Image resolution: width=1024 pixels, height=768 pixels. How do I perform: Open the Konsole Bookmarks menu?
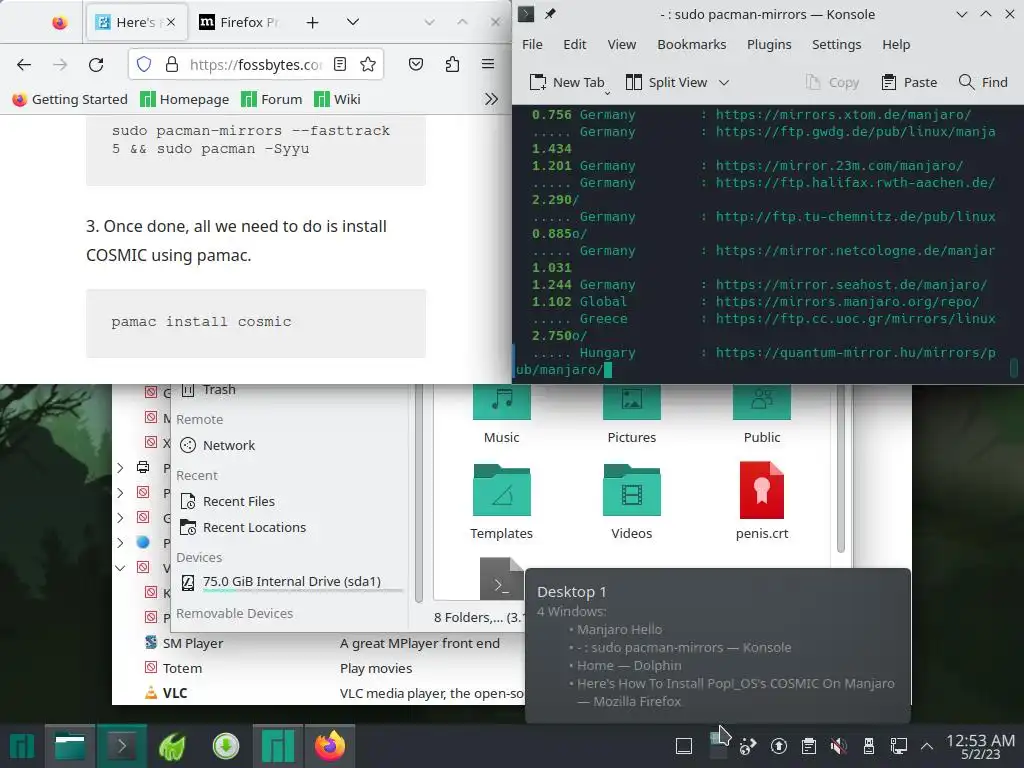pyautogui.click(x=692, y=44)
